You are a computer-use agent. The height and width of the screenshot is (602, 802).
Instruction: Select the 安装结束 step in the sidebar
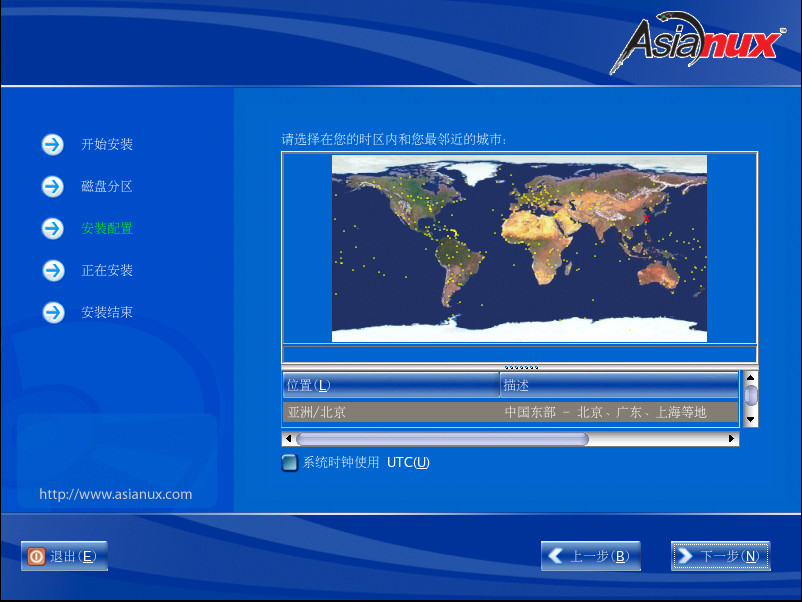click(x=106, y=312)
